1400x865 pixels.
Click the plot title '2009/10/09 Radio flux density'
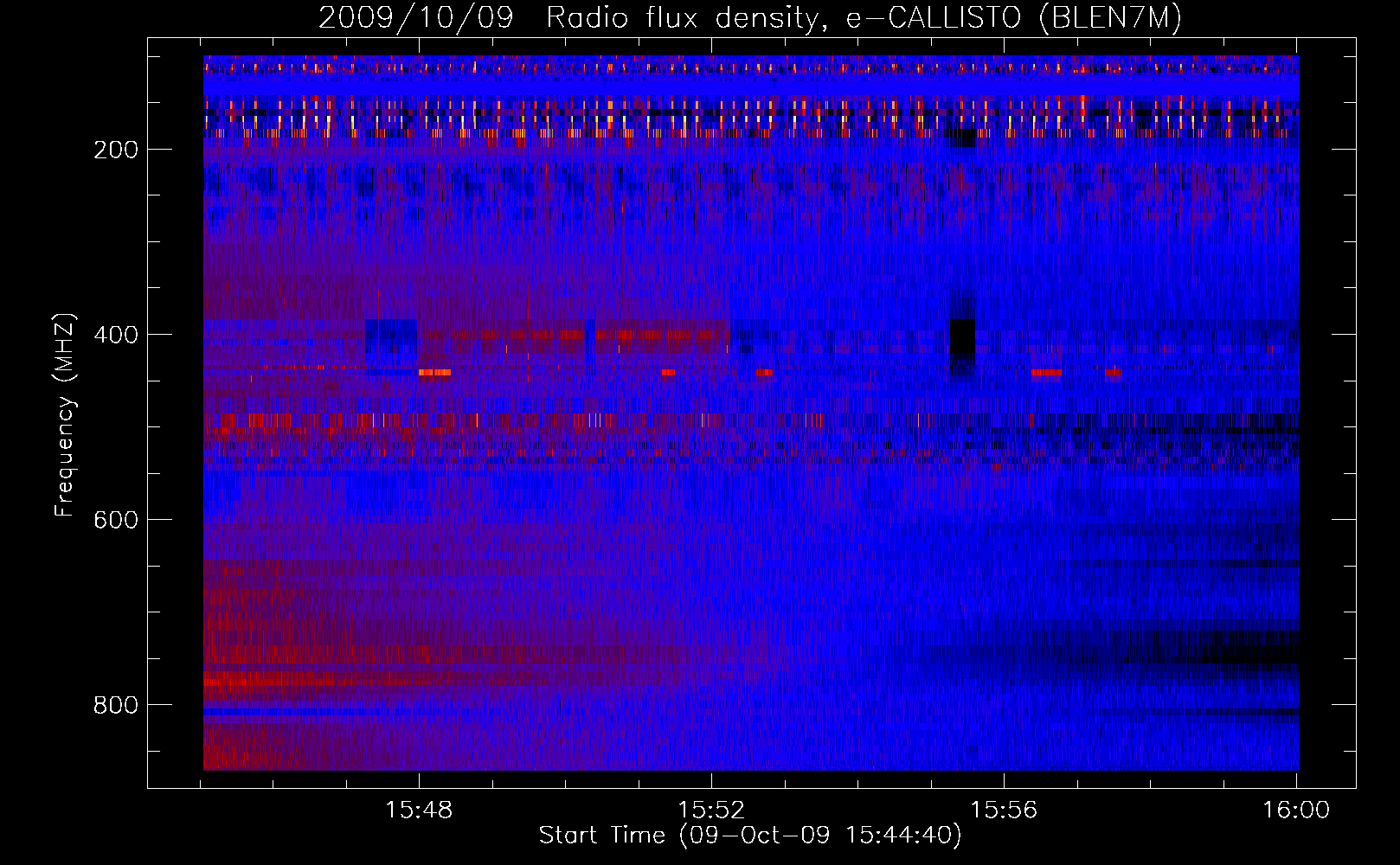750,17
